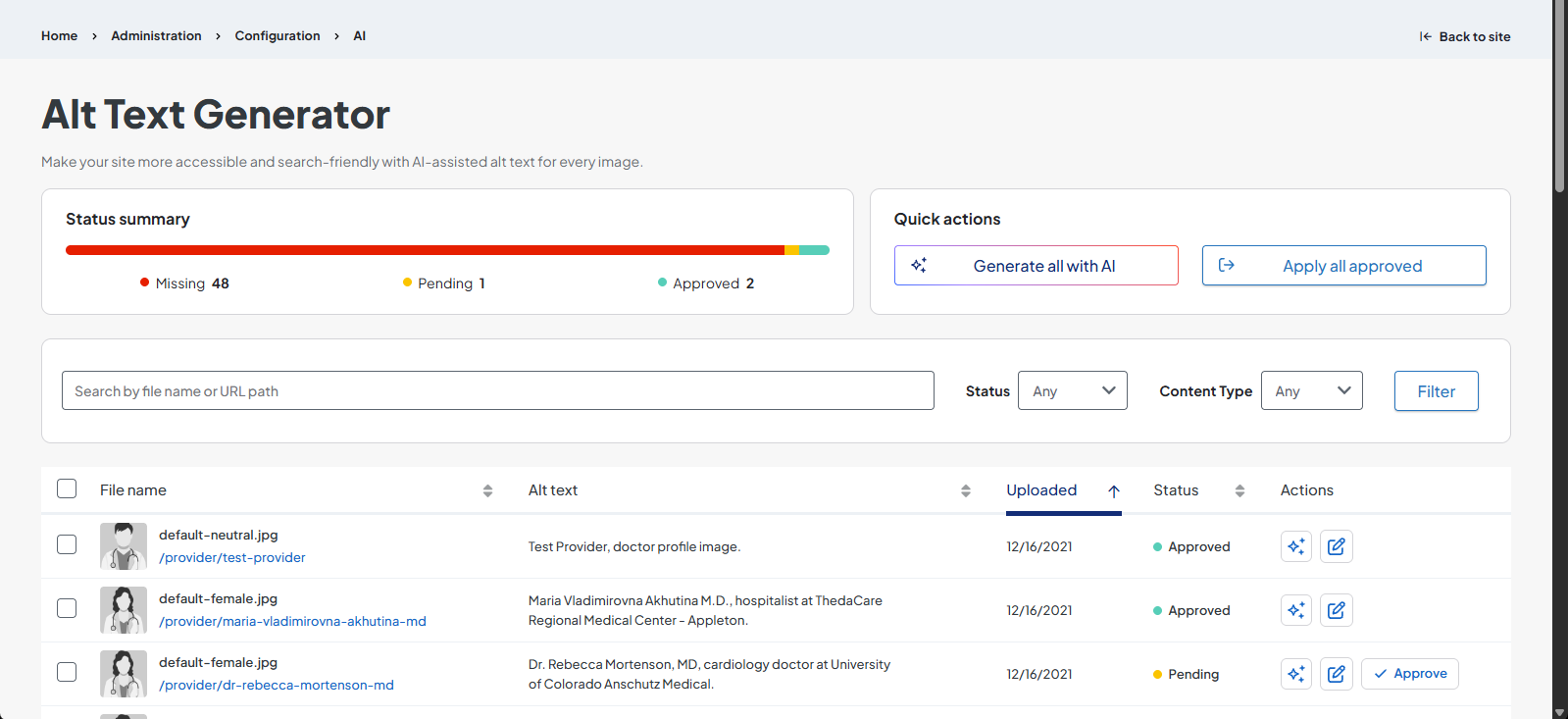Click the default-neutral.jpg doctor thumbnail
Screen dimensions: 1568x719
point(124,545)
